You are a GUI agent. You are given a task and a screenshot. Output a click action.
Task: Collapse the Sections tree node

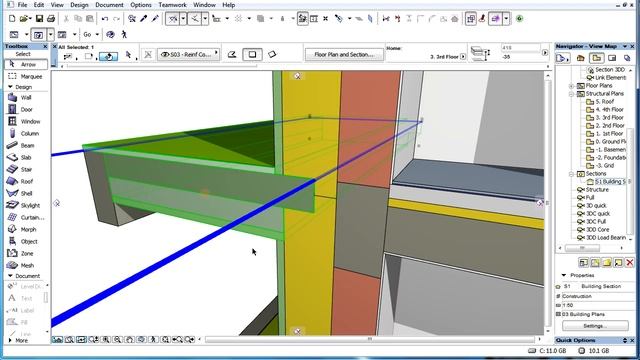[571, 174]
